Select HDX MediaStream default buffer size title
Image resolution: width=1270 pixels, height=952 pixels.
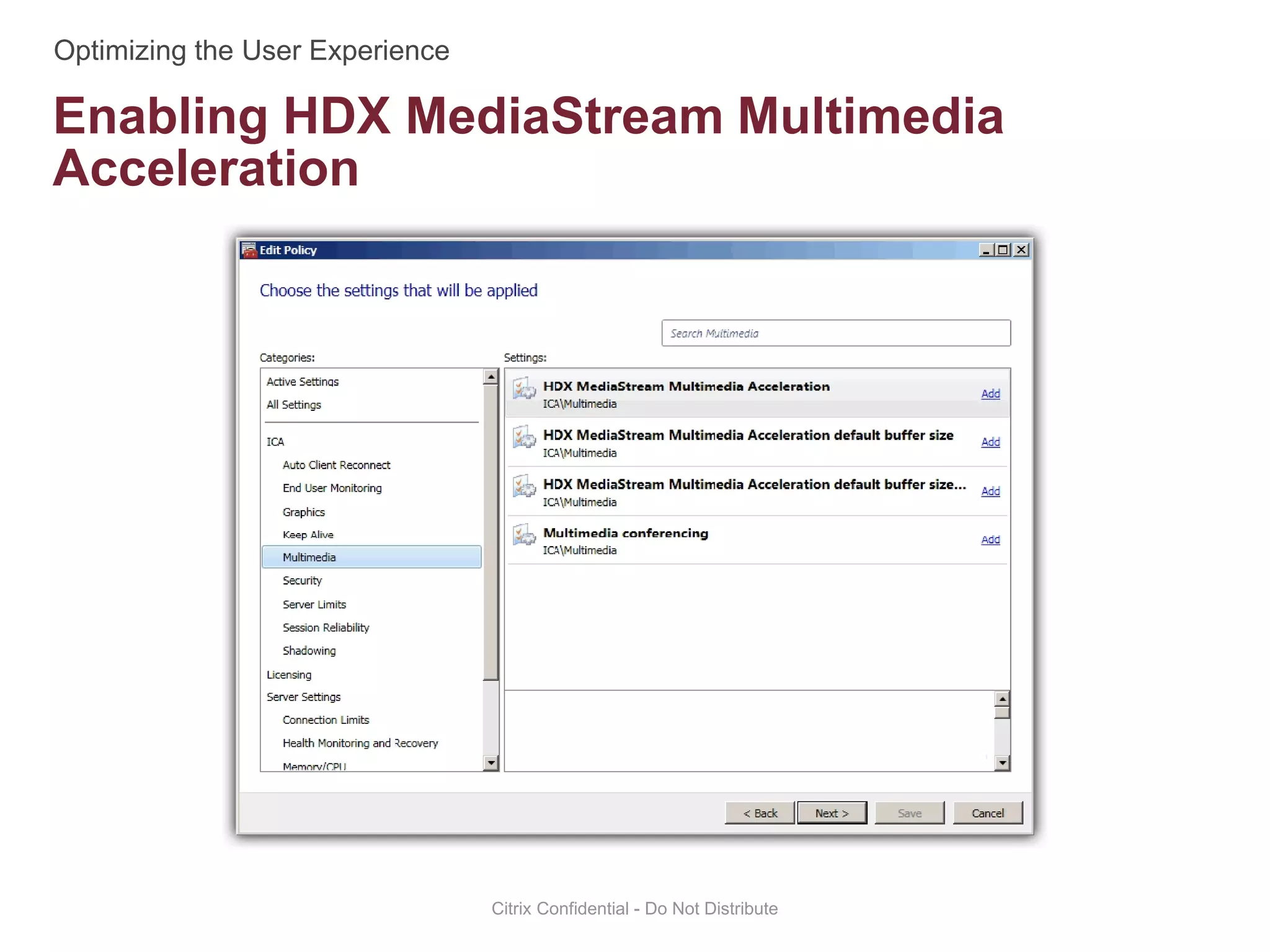pyautogui.click(x=748, y=435)
